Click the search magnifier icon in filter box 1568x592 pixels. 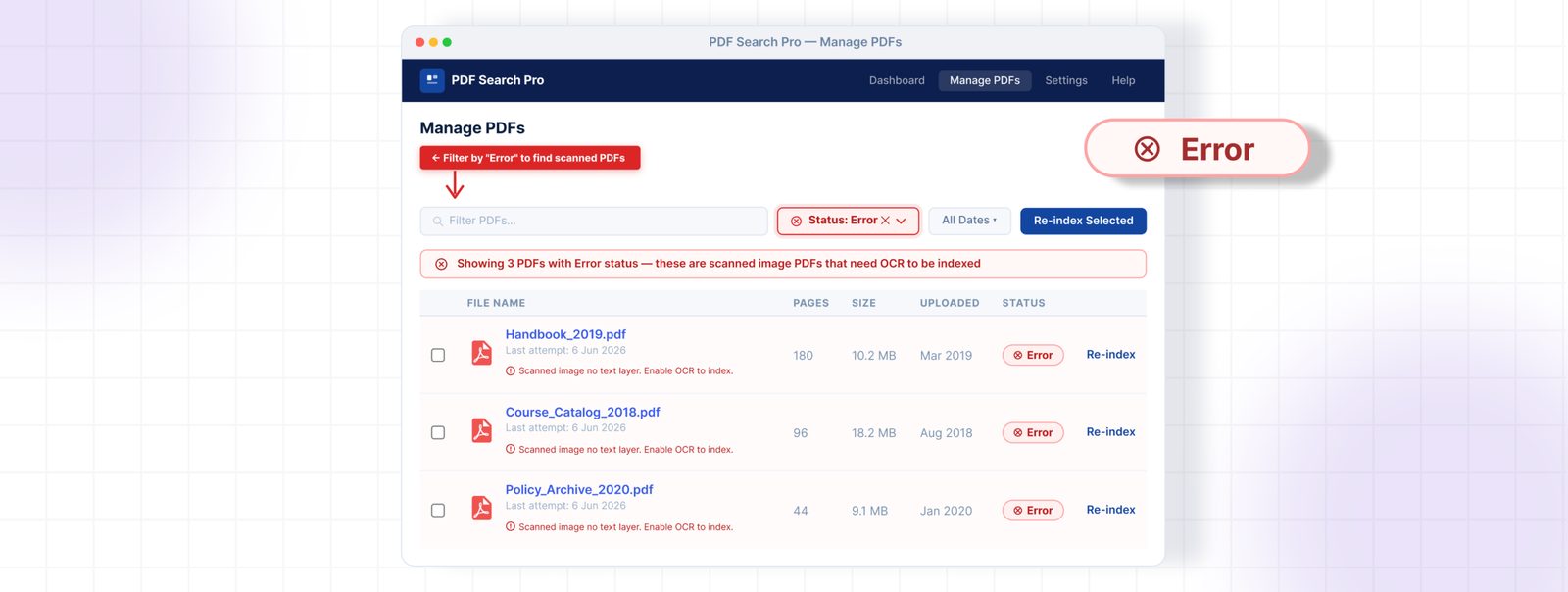pyautogui.click(x=438, y=222)
